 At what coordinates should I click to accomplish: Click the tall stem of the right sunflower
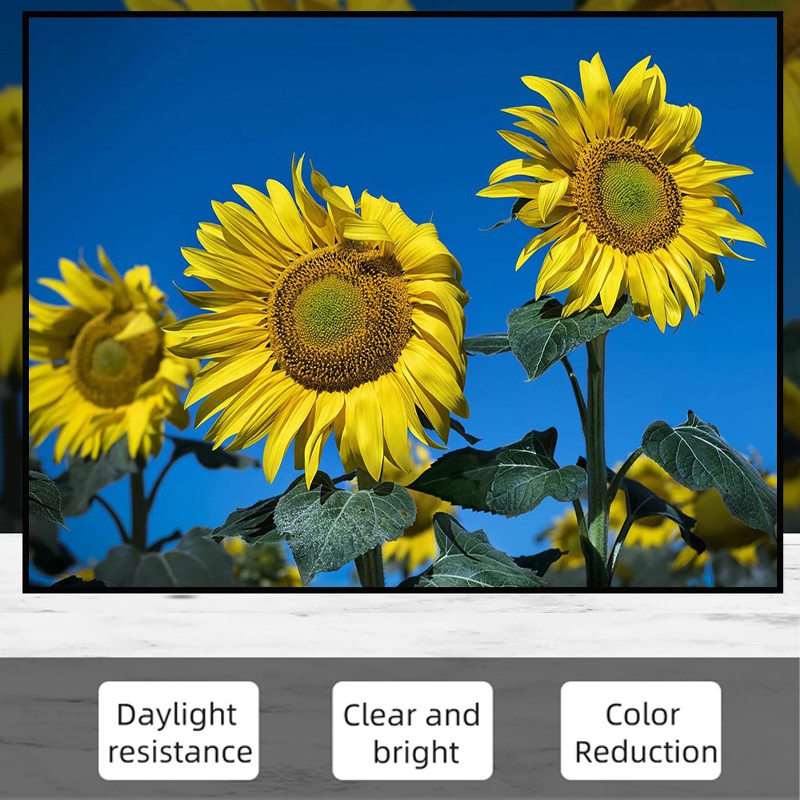596,430
